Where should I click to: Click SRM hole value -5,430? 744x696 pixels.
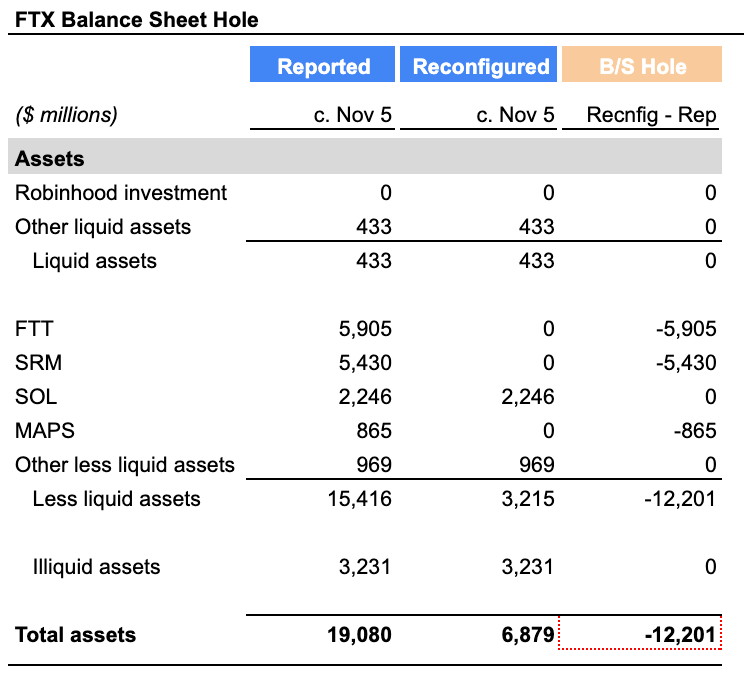[x=686, y=363]
